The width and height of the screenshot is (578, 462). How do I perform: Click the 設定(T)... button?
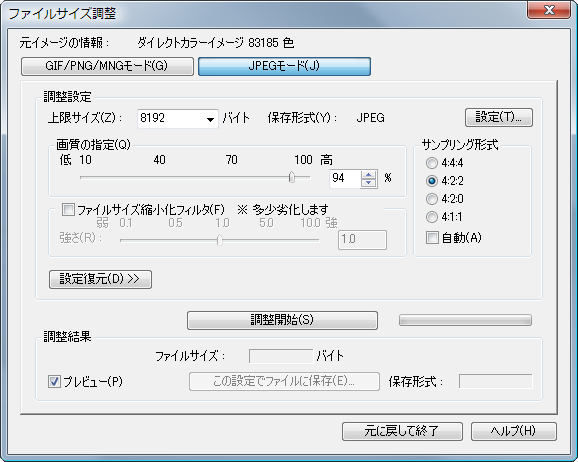[x=498, y=117]
